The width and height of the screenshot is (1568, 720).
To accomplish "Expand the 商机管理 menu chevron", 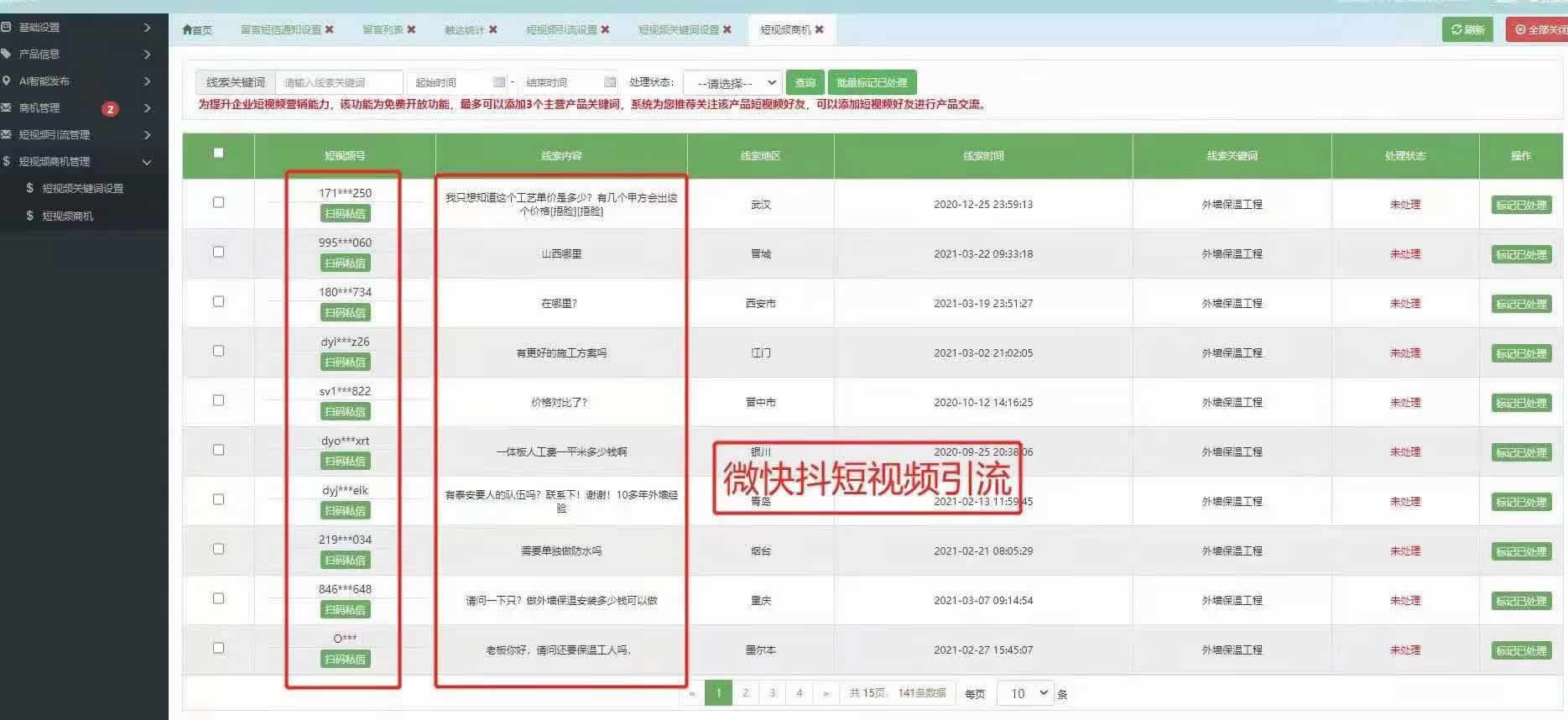I will pyautogui.click(x=147, y=107).
